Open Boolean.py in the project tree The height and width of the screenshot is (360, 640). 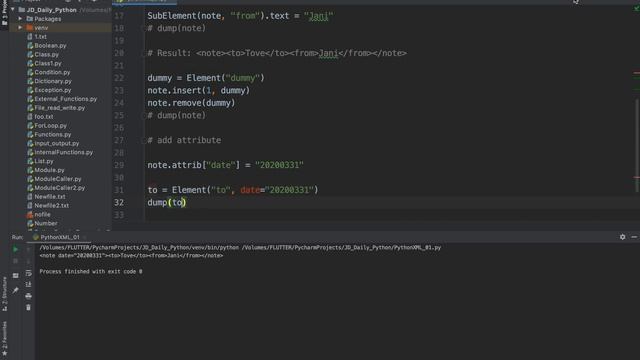47,46
